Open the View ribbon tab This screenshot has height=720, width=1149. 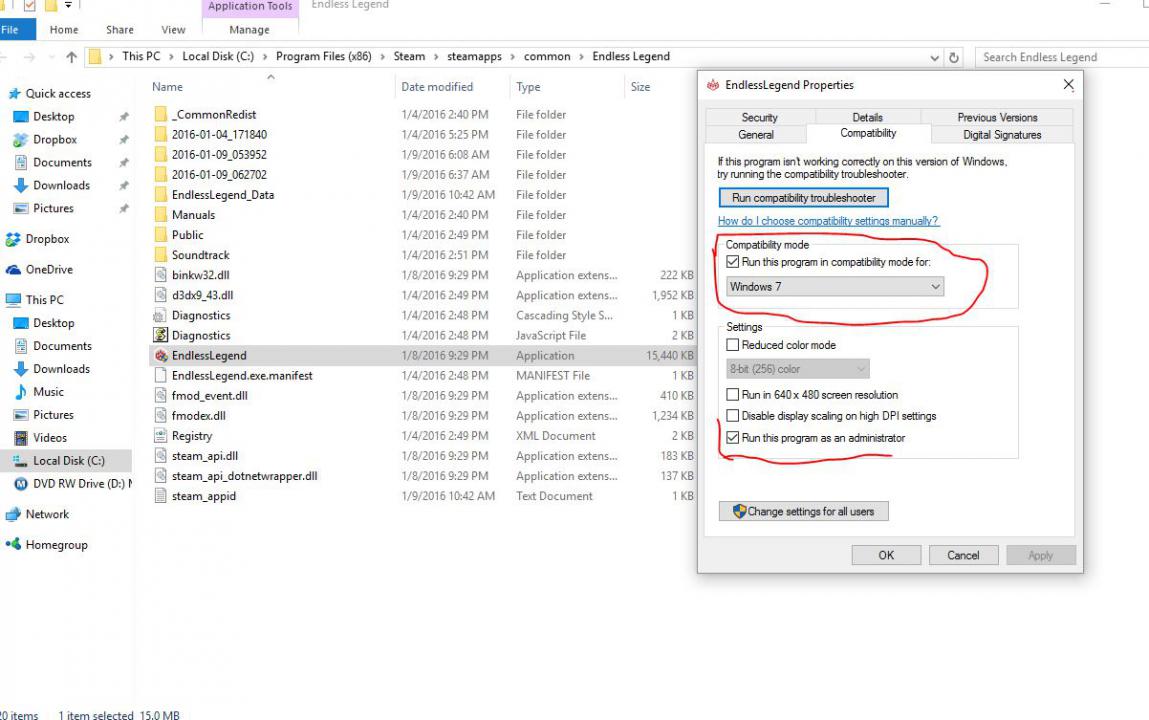174,29
